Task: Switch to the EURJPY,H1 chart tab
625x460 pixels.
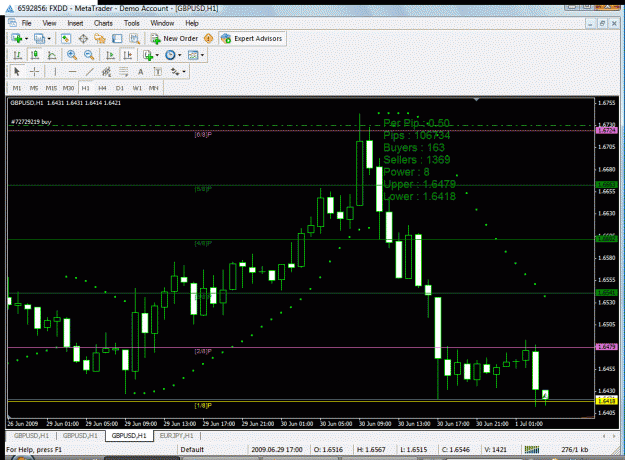Action: click(x=177, y=436)
